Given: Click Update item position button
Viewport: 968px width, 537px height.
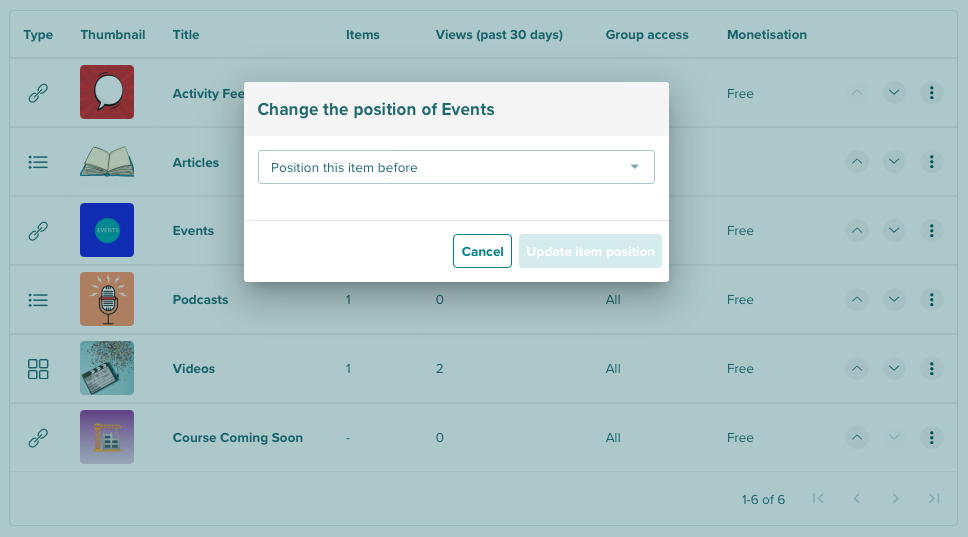Looking at the screenshot, I should [590, 251].
